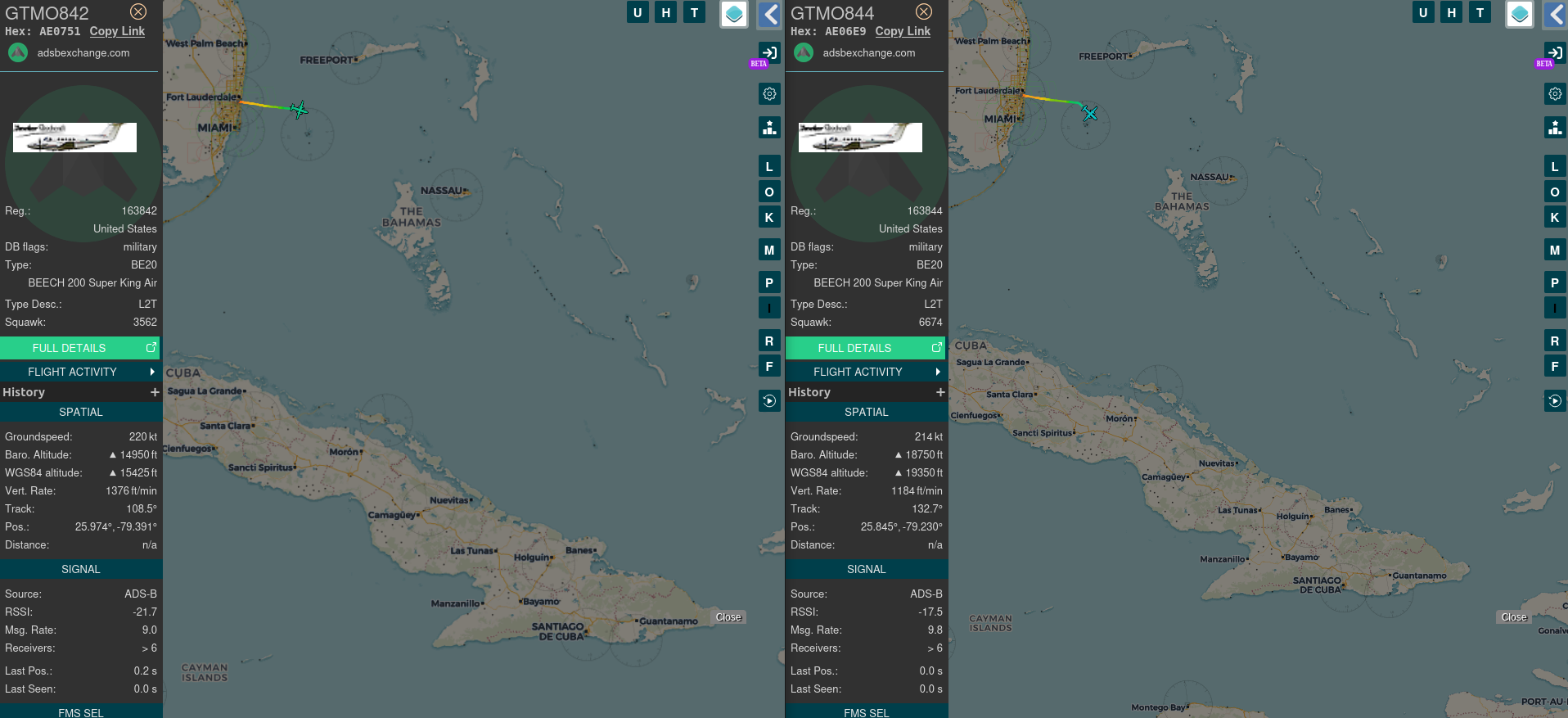Viewport: 1568px width, 718px height.
Task: Click the SIGNAL header in the GTMO844 panel
Action: [x=867, y=569]
